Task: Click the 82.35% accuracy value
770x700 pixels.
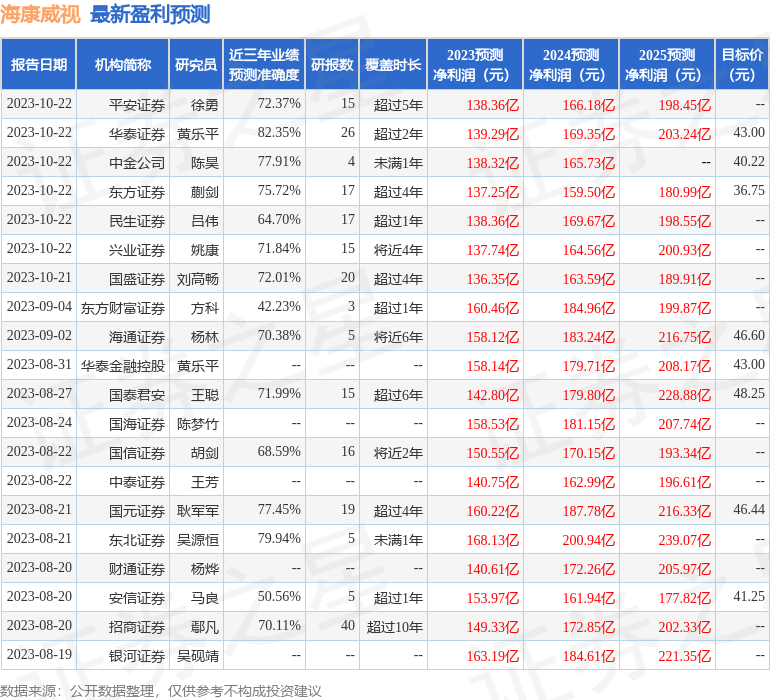Action: coord(279,133)
